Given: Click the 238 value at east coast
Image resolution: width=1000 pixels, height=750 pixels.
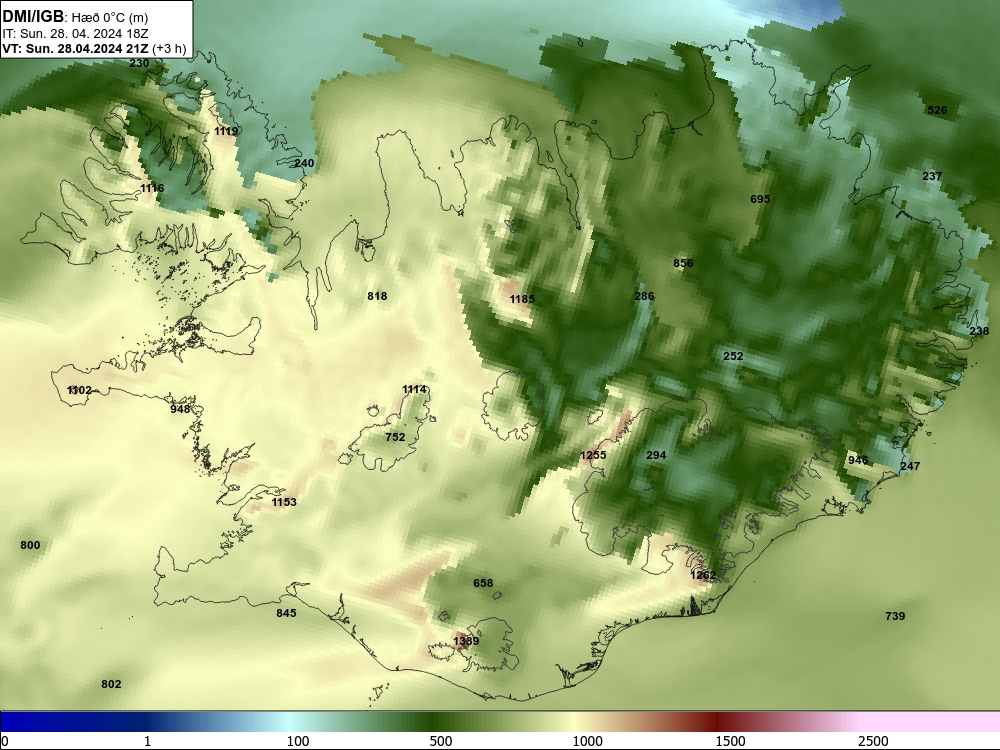Looking at the screenshot, I should [978, 331].
